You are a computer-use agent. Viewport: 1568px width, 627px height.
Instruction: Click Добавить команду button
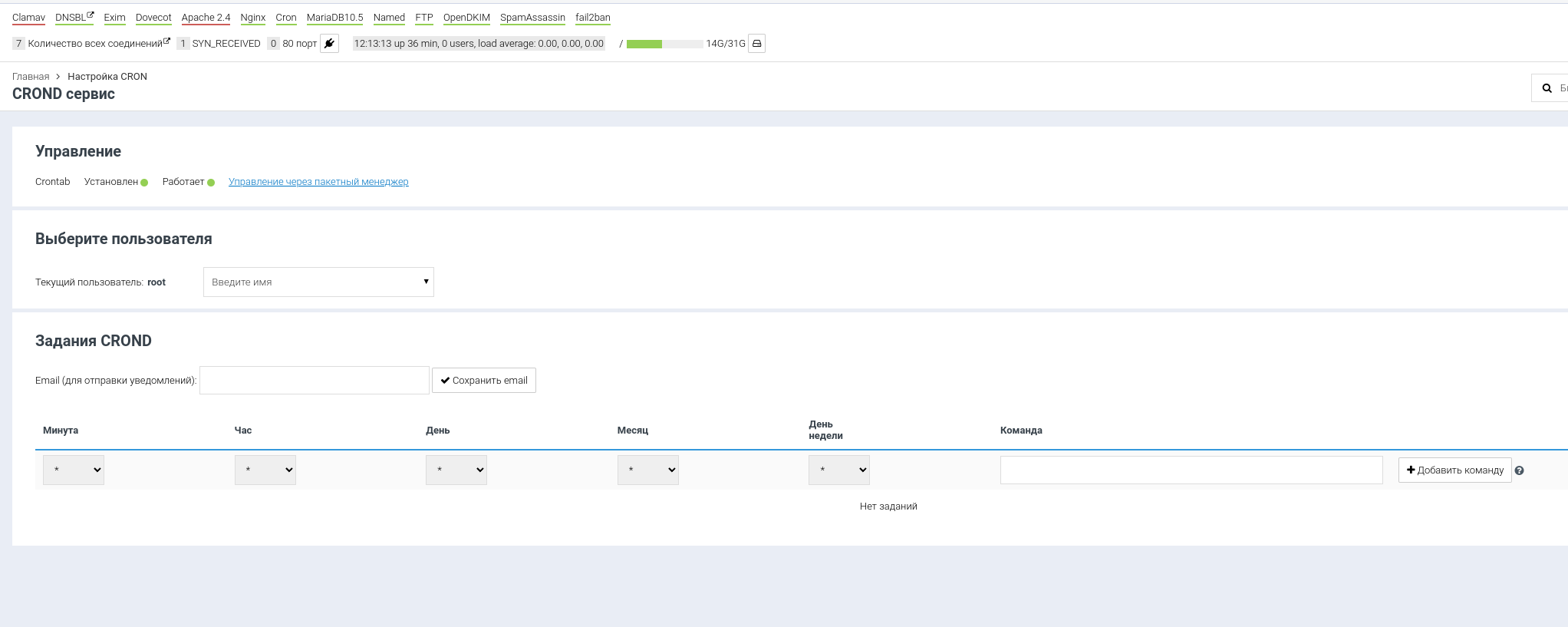1454,470
